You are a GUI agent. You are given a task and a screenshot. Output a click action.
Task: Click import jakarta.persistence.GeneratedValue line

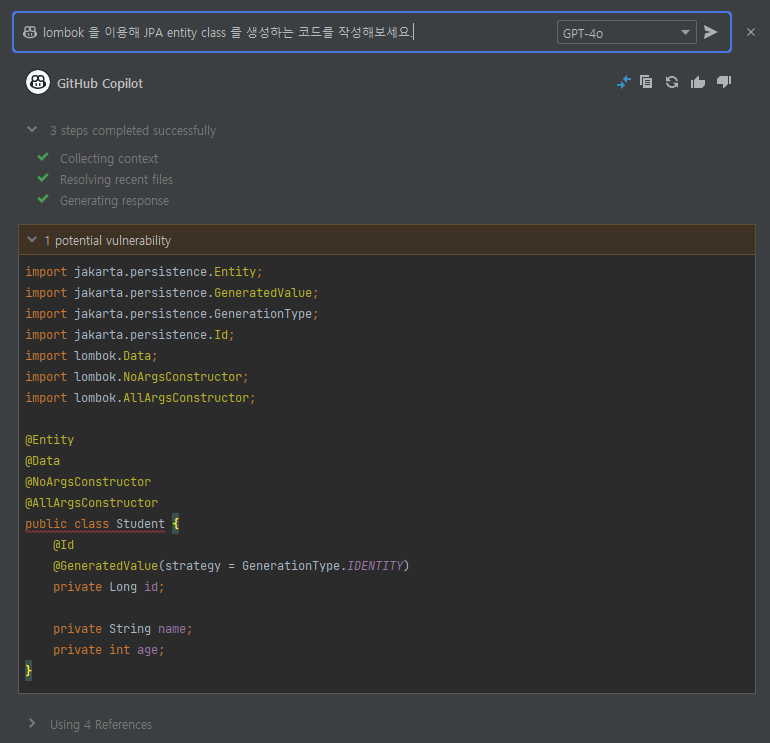172,293
